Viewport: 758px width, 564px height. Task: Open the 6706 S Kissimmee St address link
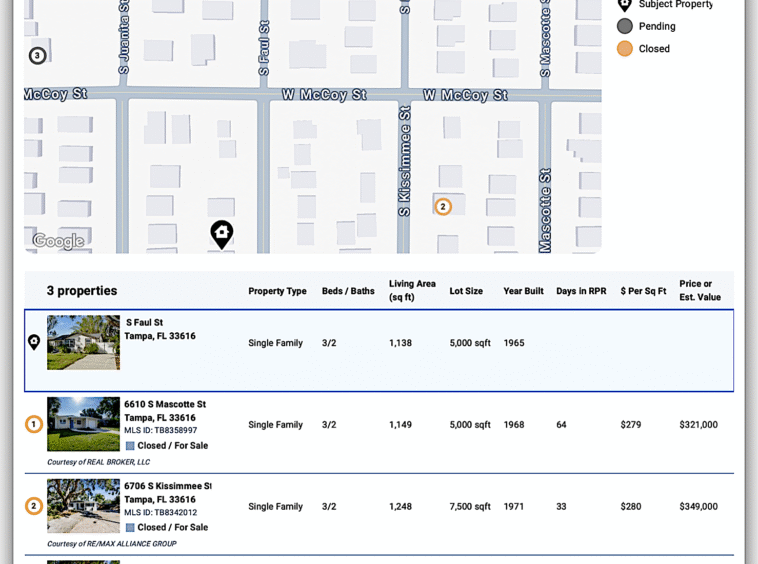(167, 486)
